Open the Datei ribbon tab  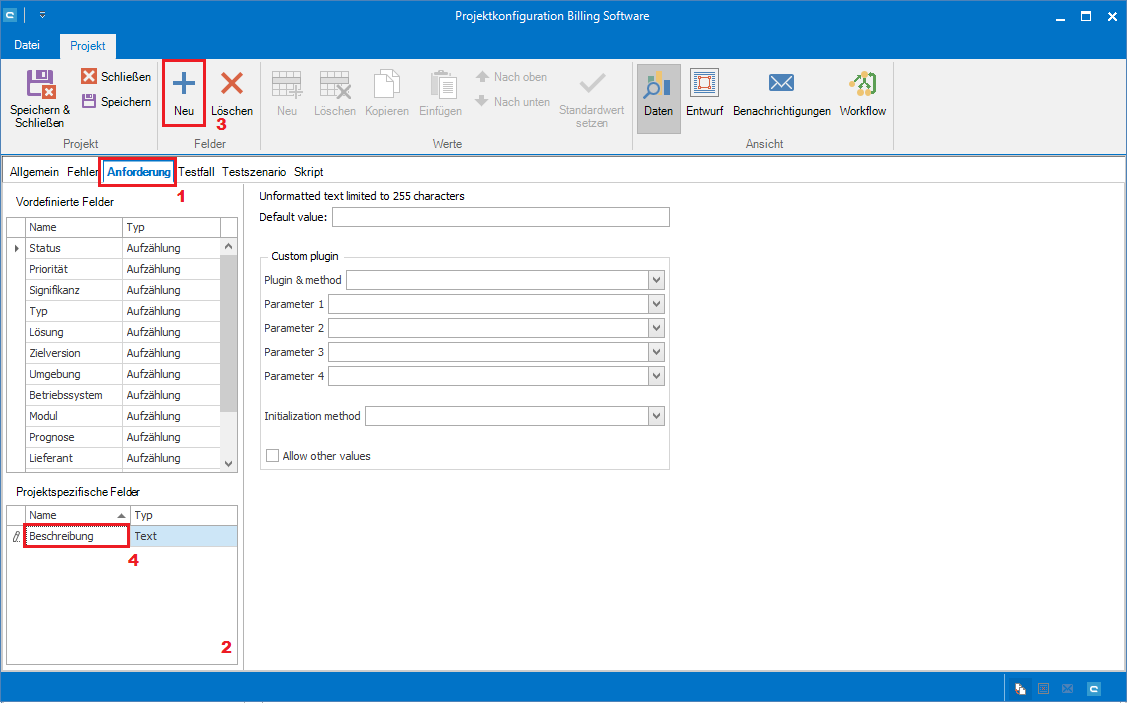tap(27, 46)
